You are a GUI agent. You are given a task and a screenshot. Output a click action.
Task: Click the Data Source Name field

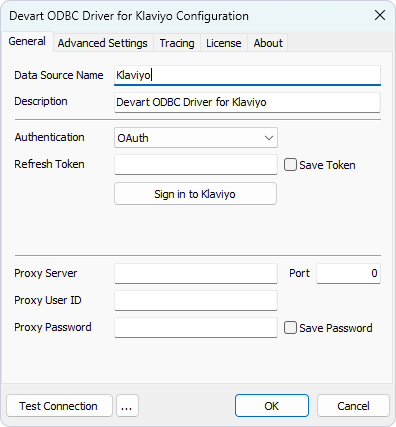tap(247, 75)
